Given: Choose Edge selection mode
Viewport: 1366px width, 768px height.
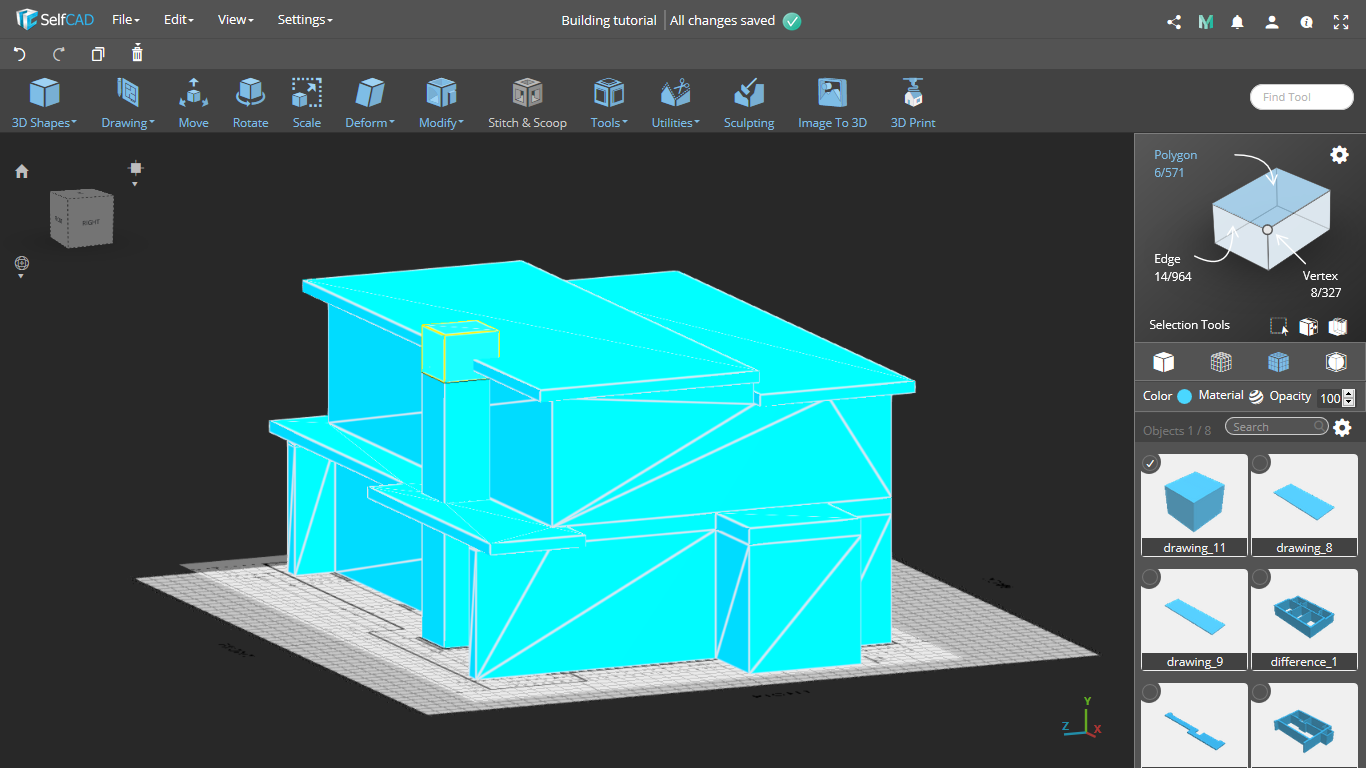Looking at the screenshot, I should click(x=1167, y=259).
